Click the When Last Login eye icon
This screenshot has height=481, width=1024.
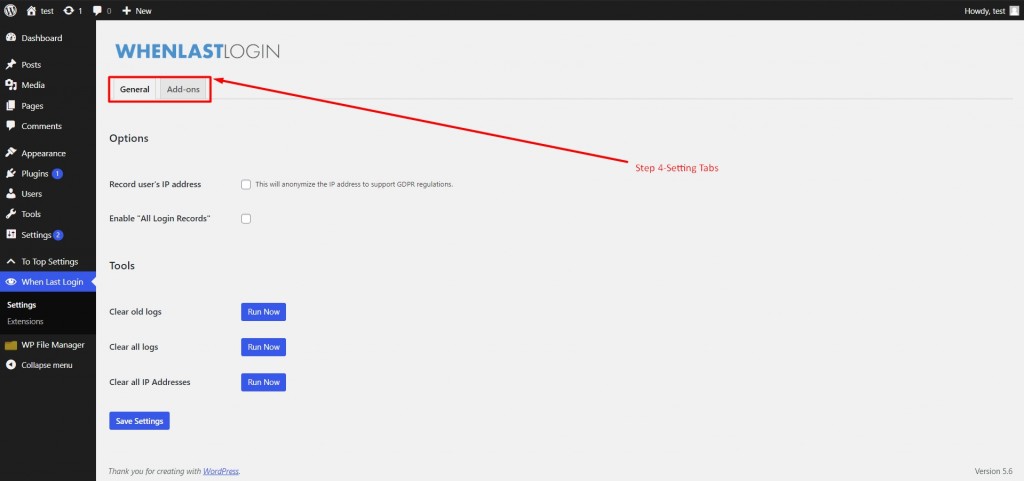click(10, 282)
